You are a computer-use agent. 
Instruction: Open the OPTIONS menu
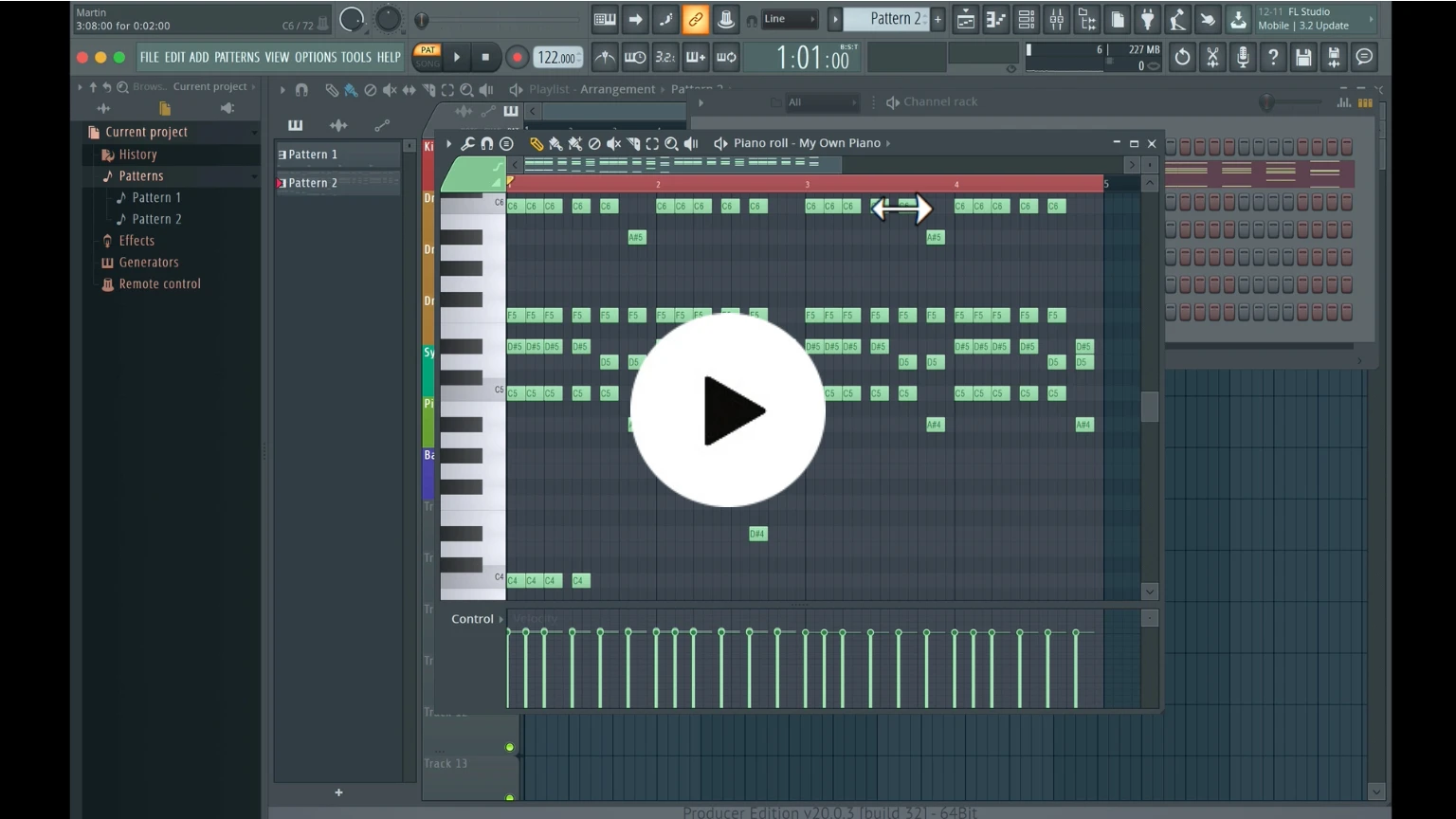[x=316, y=58]
